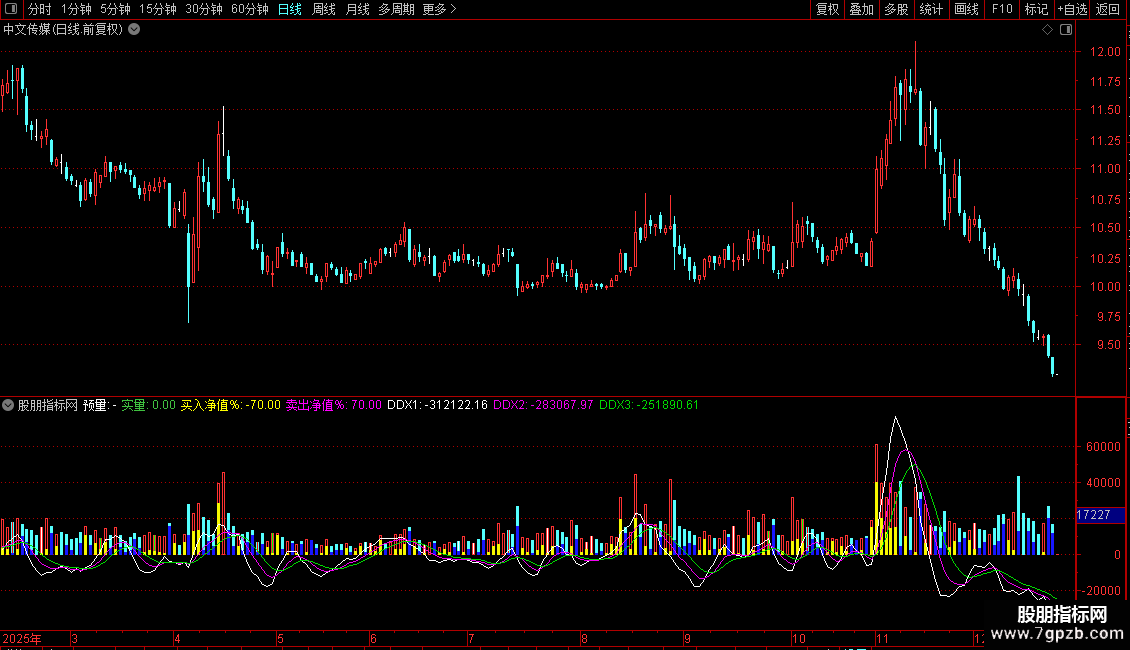Expand the 更多 periods list
1130x650 pixels.
439,9
